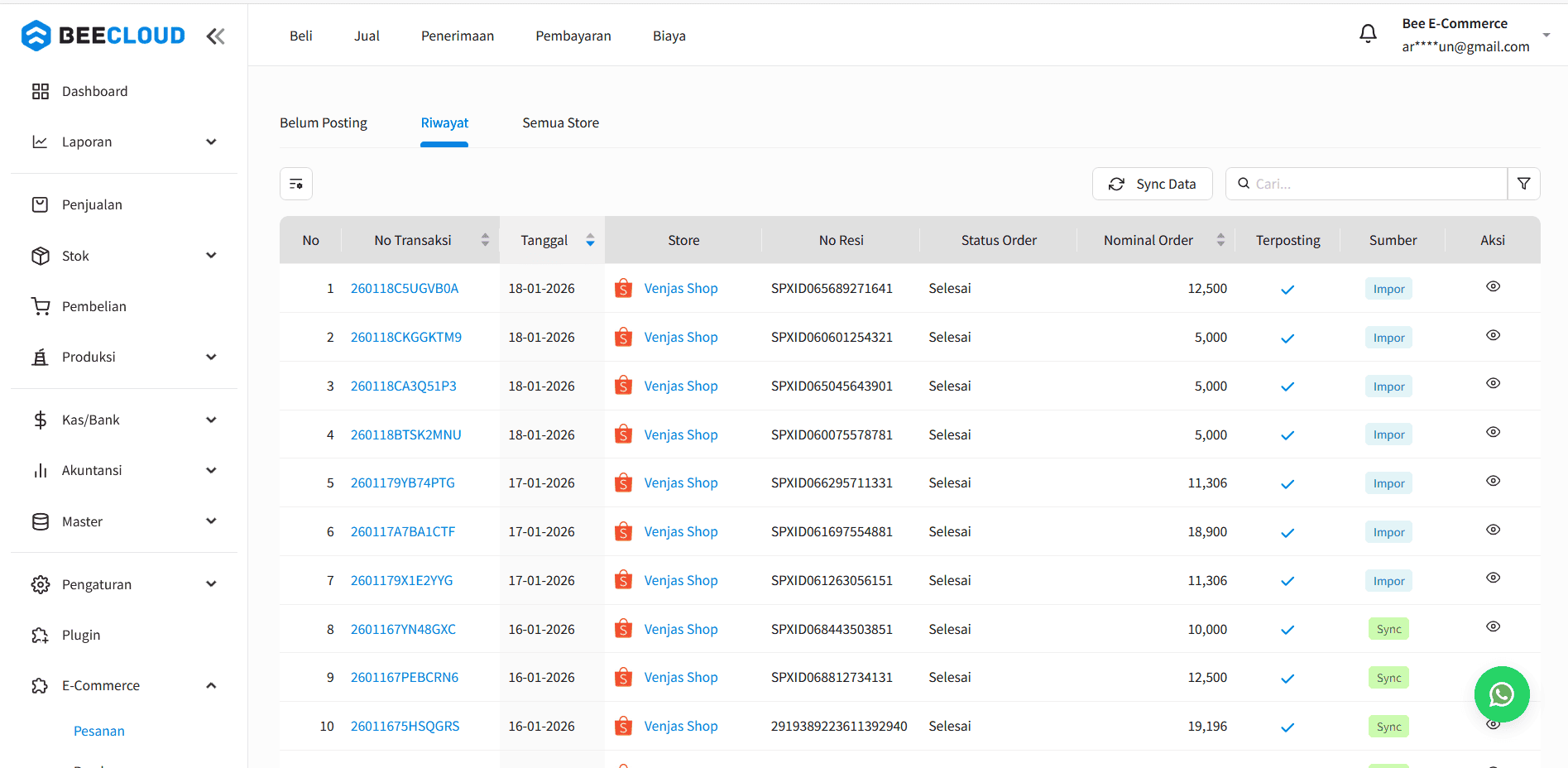Open eye preview for order SPXID068443503851

(1493, 626)
